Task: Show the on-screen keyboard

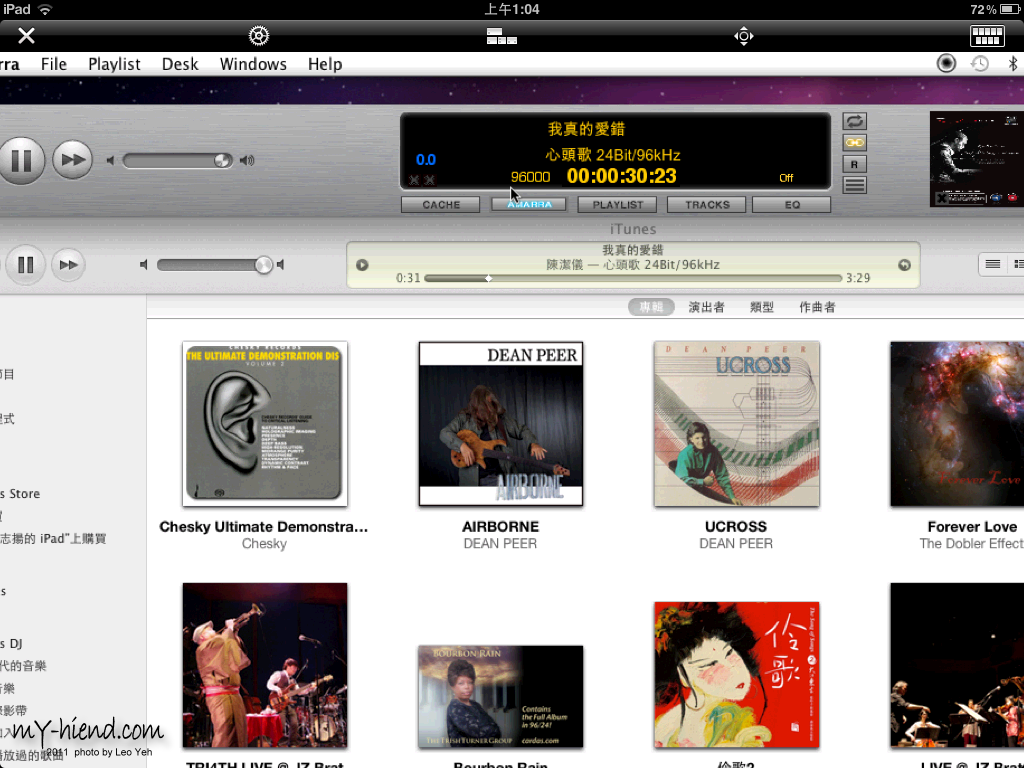Action: 987,36
